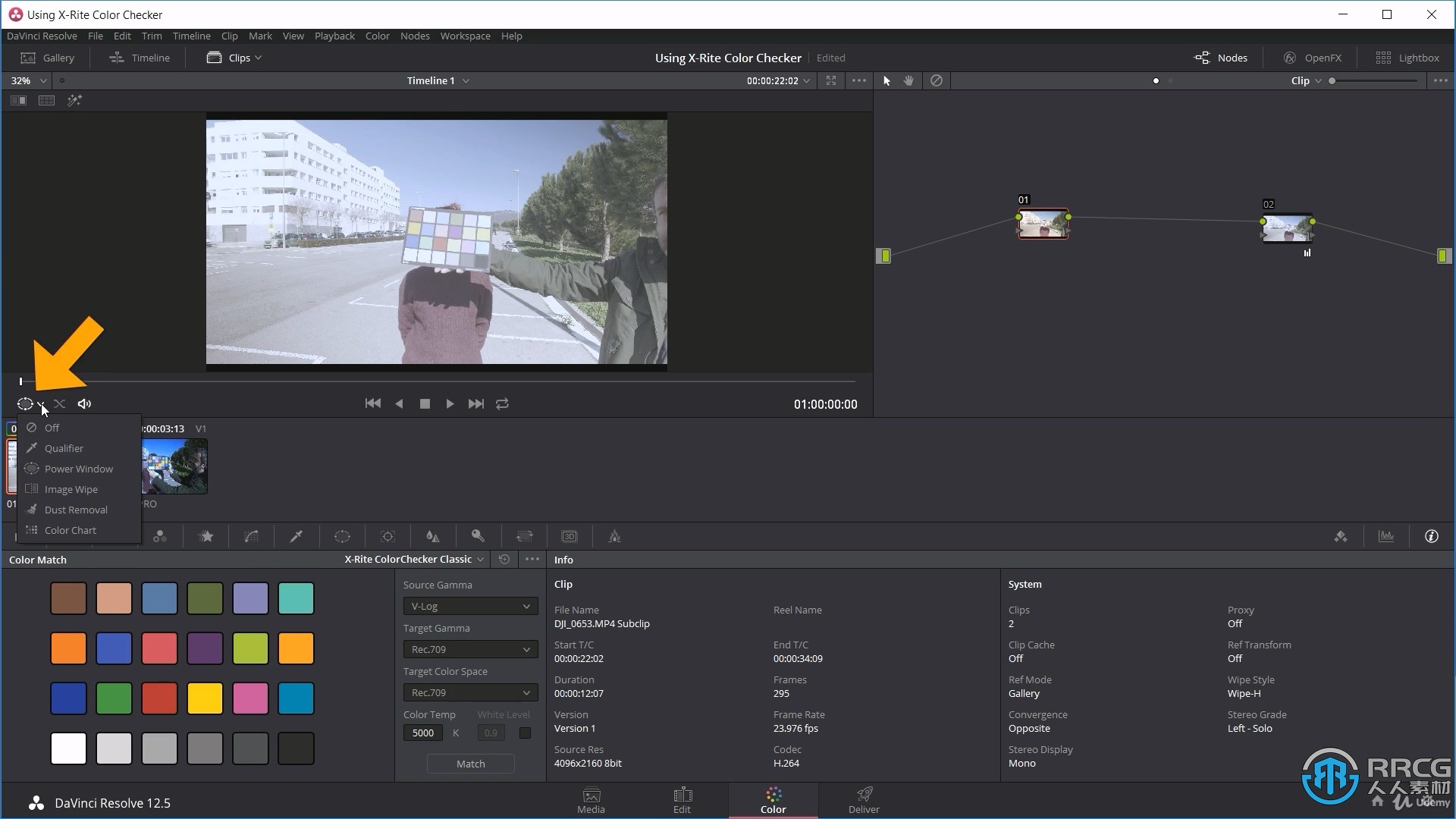Open the Tracker palette
Image resolution: width=1456 pixels, height=819 pixels.
(388, 536)
